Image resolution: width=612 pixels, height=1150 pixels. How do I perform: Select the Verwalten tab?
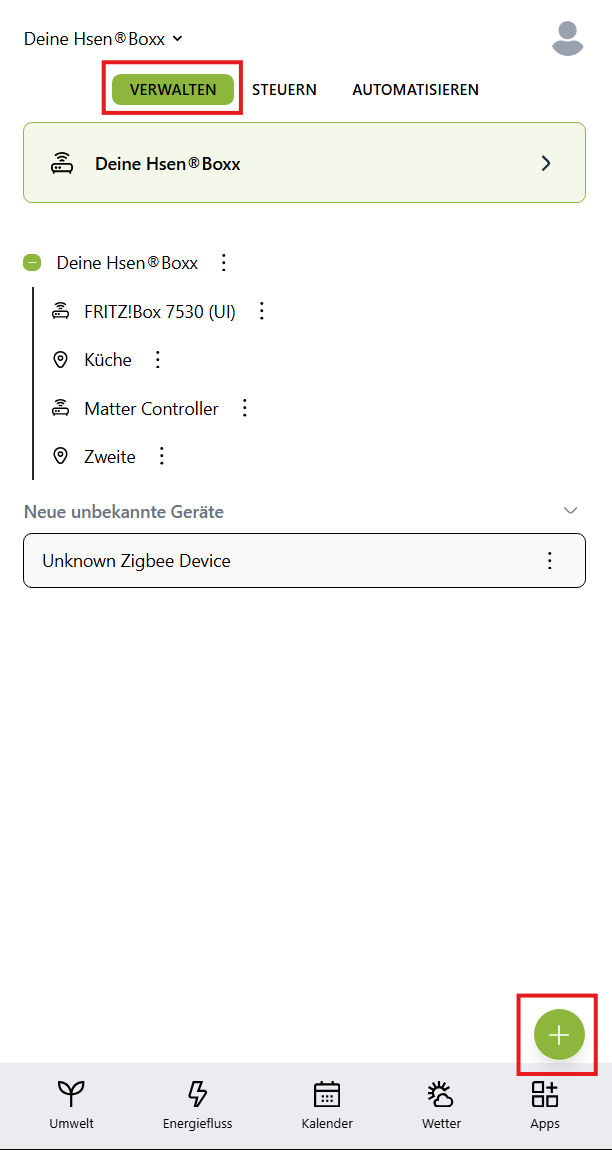click(173, 90)
